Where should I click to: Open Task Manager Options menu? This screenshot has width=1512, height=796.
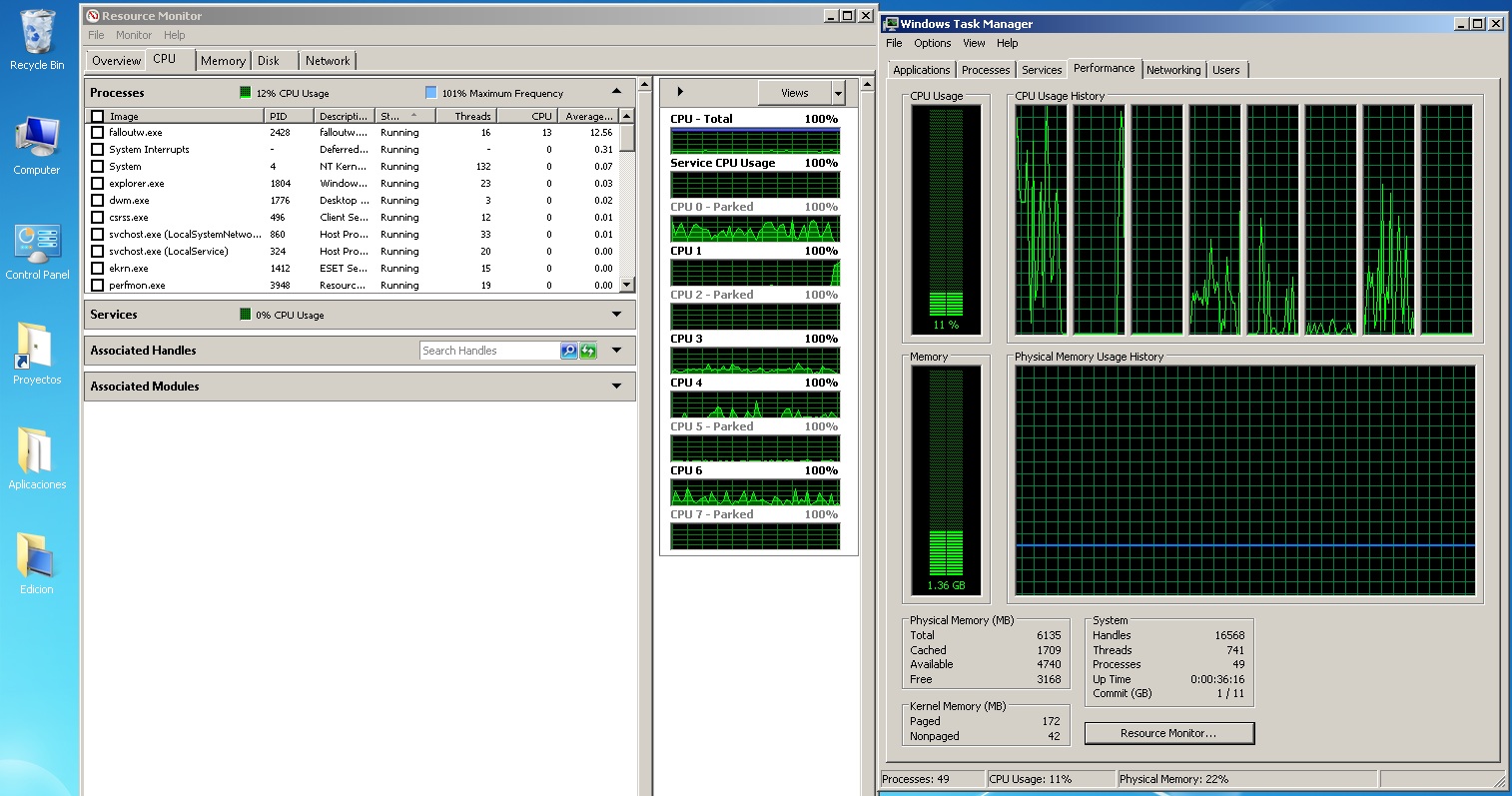point(932,43)
